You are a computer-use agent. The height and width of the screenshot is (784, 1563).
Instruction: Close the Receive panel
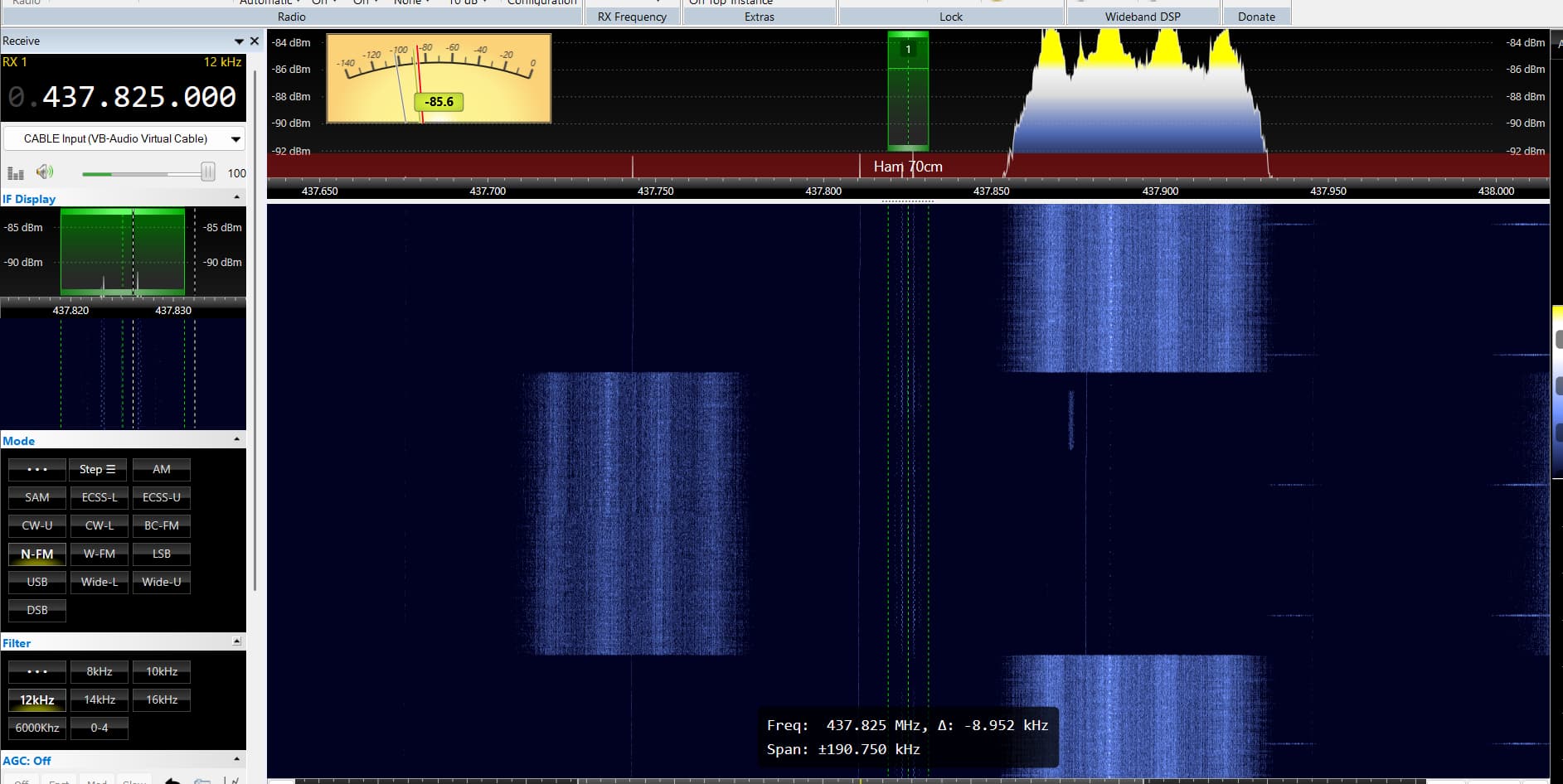click(255, 41)
